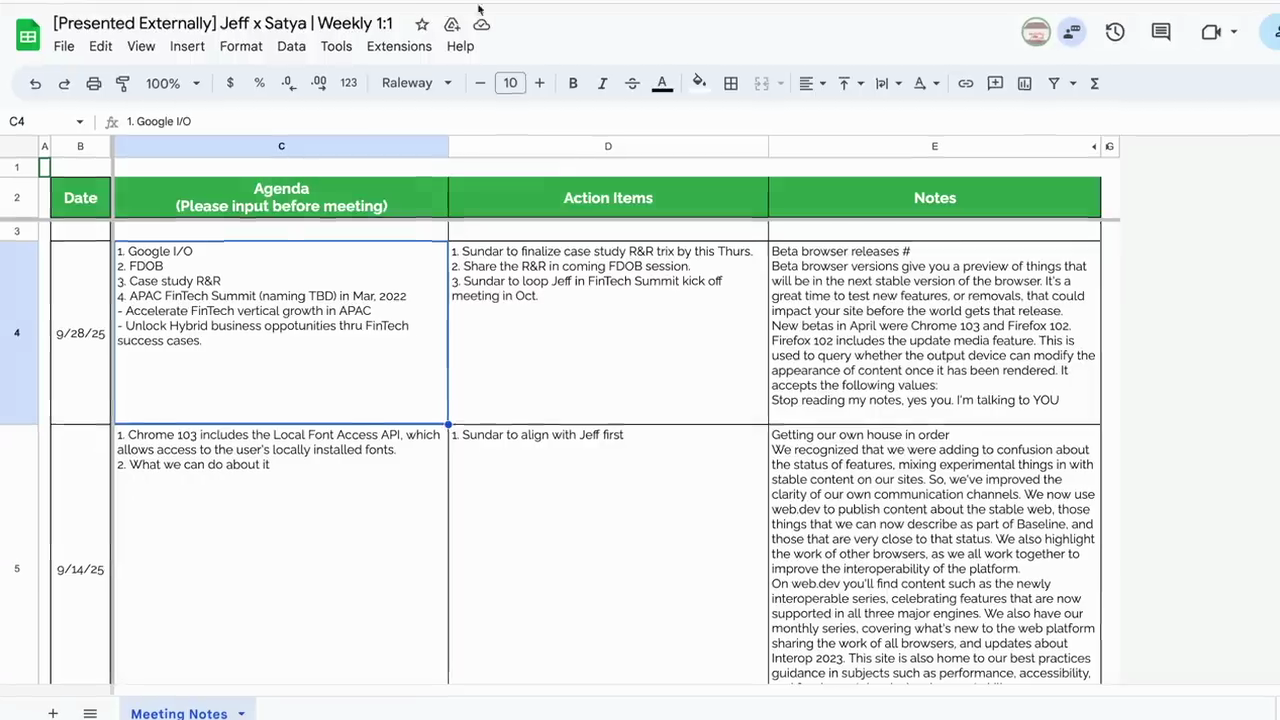
Task: Activate the Paint format roller icon
Action: [x=123, y=83]
